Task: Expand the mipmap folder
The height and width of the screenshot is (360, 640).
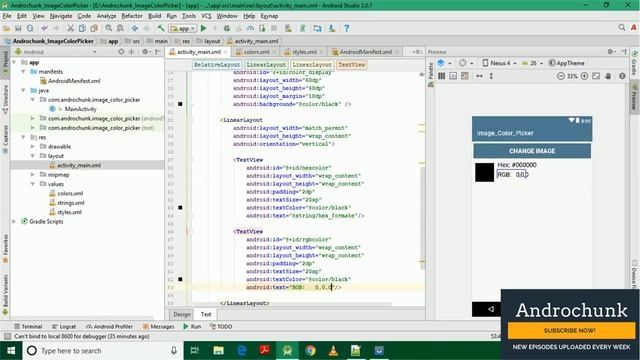Action: (33, 175)
